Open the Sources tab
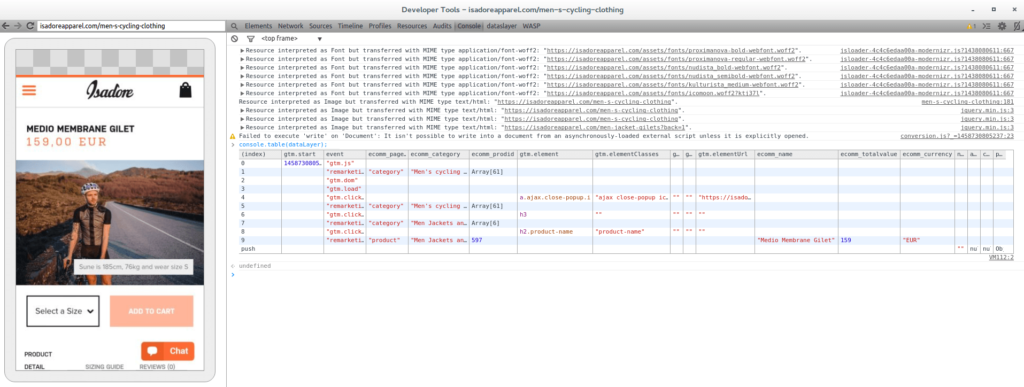The height and width of the screenshot is (387, 1024). pos(321,26)
